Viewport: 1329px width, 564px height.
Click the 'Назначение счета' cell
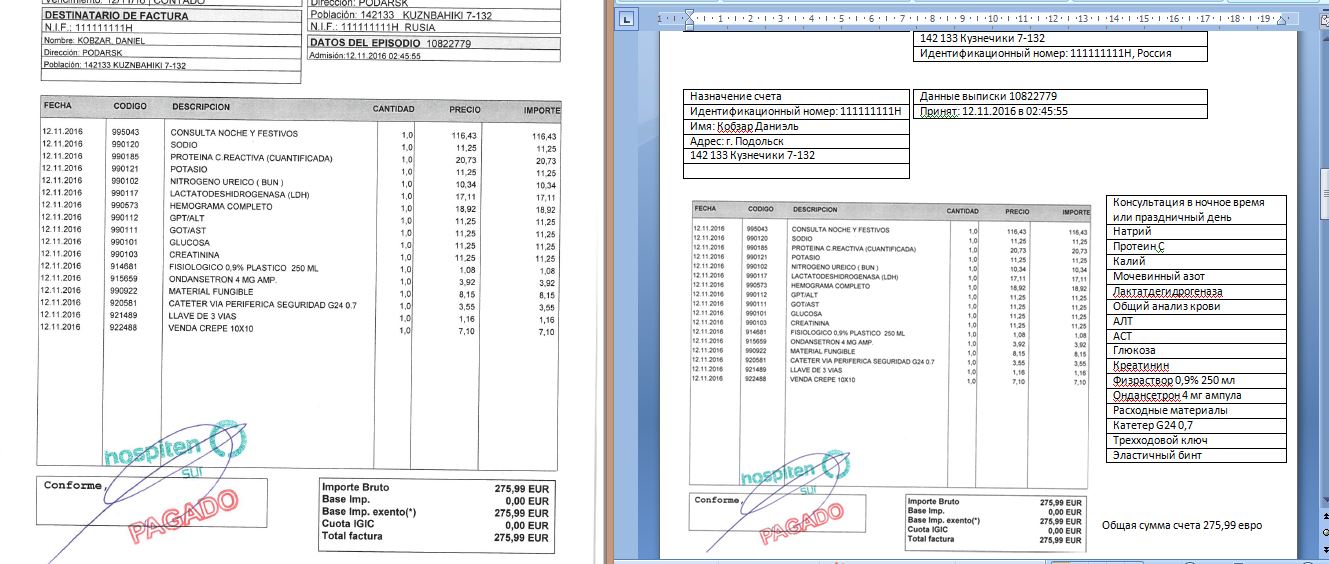(x=797, y=97)
